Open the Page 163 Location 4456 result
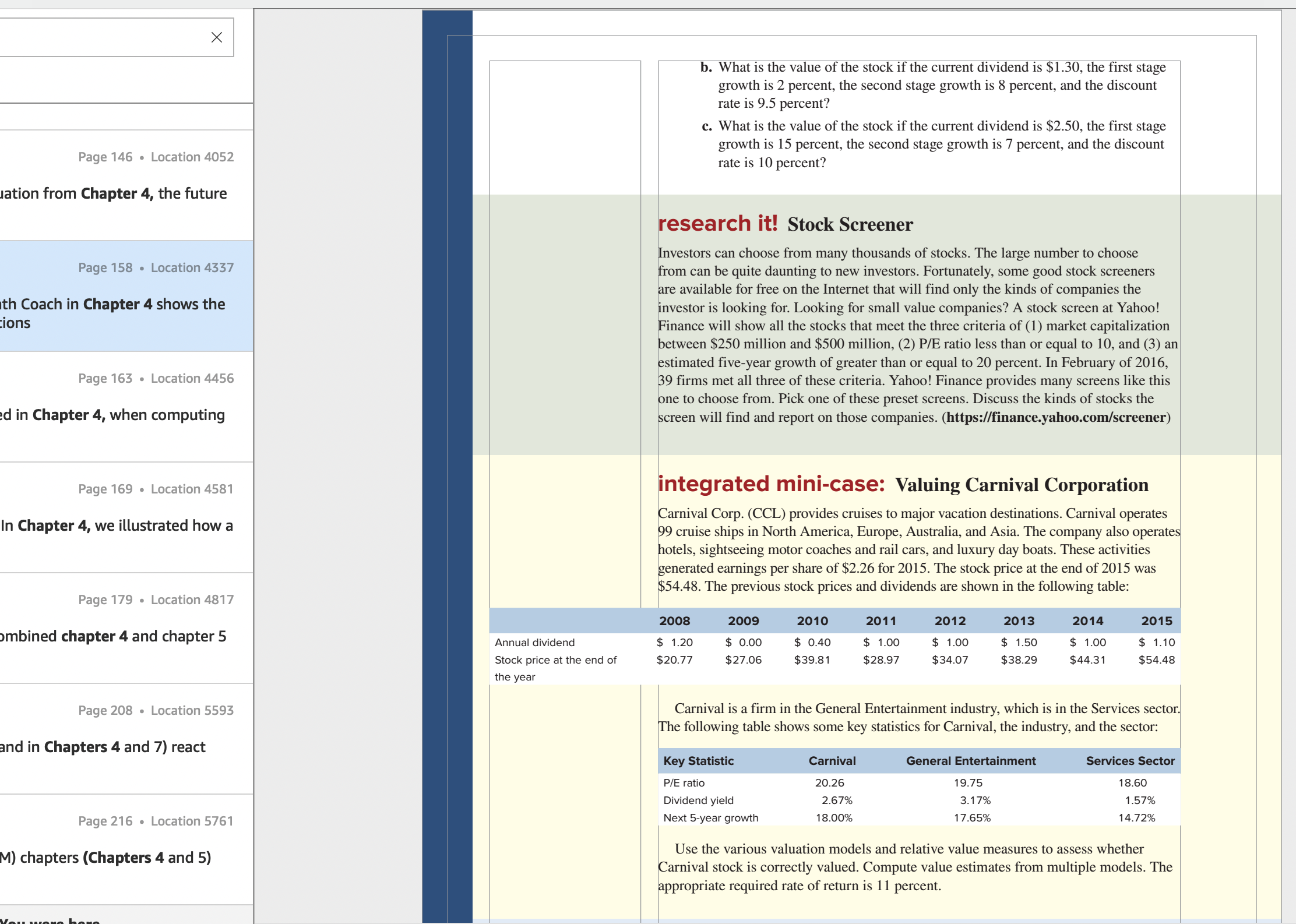Image resolution: width=1296 pixels, height=924 pixels. 126,407
